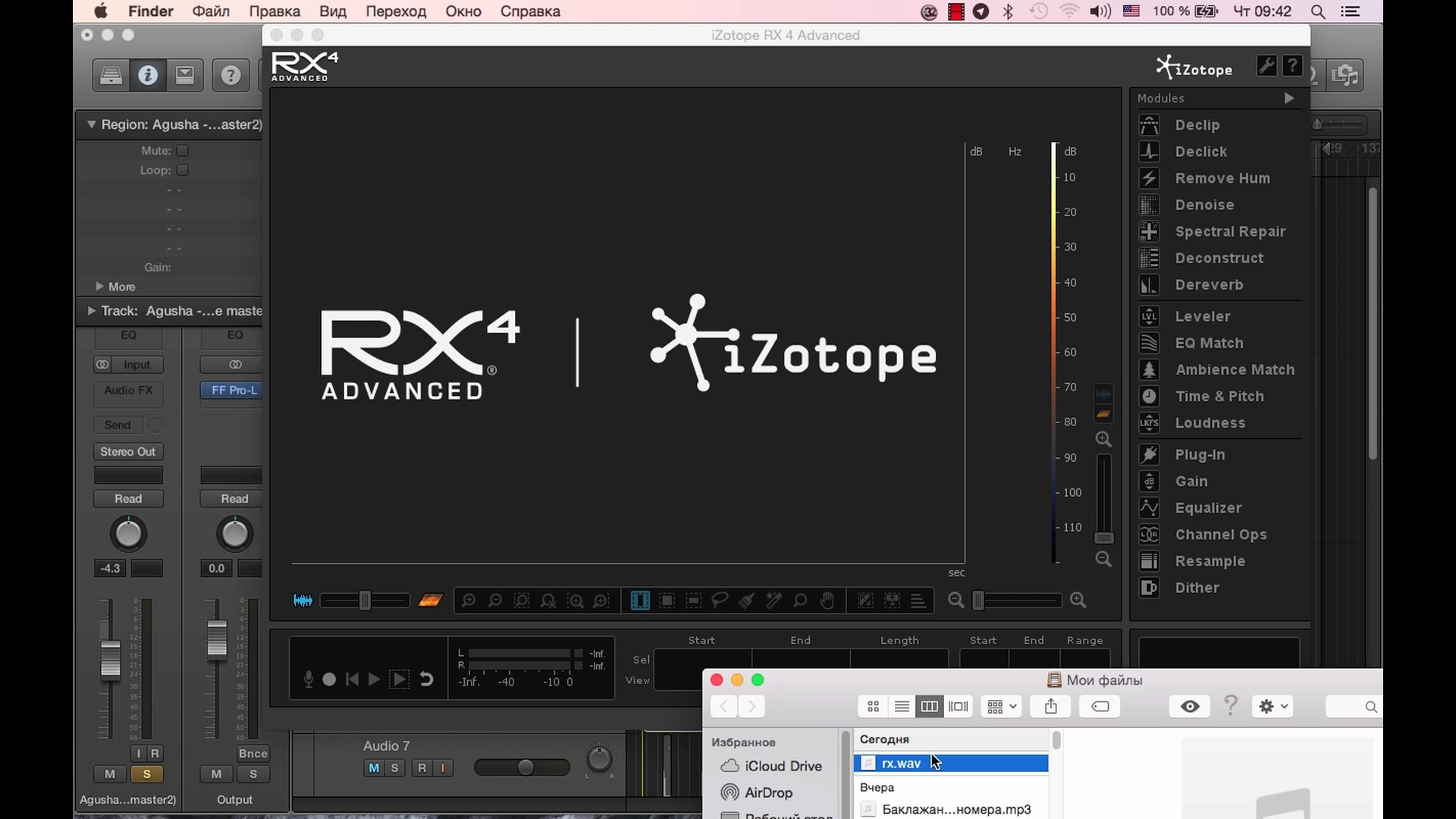Viewport: 1456px width, 819px height.
Task: Open the Plug-In module
Action: coord(1199,454)
